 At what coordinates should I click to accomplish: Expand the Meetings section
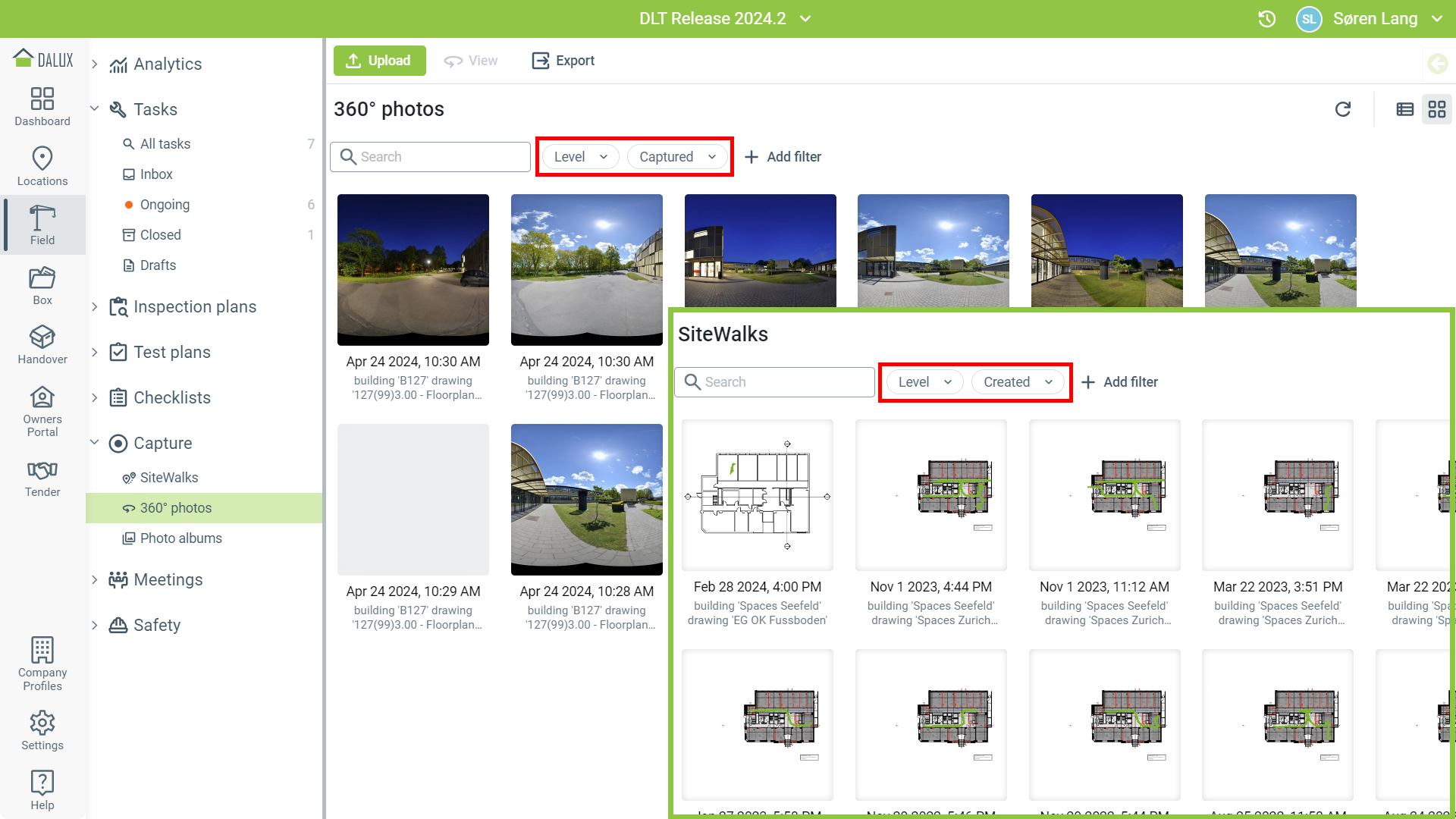click(95, 579)
